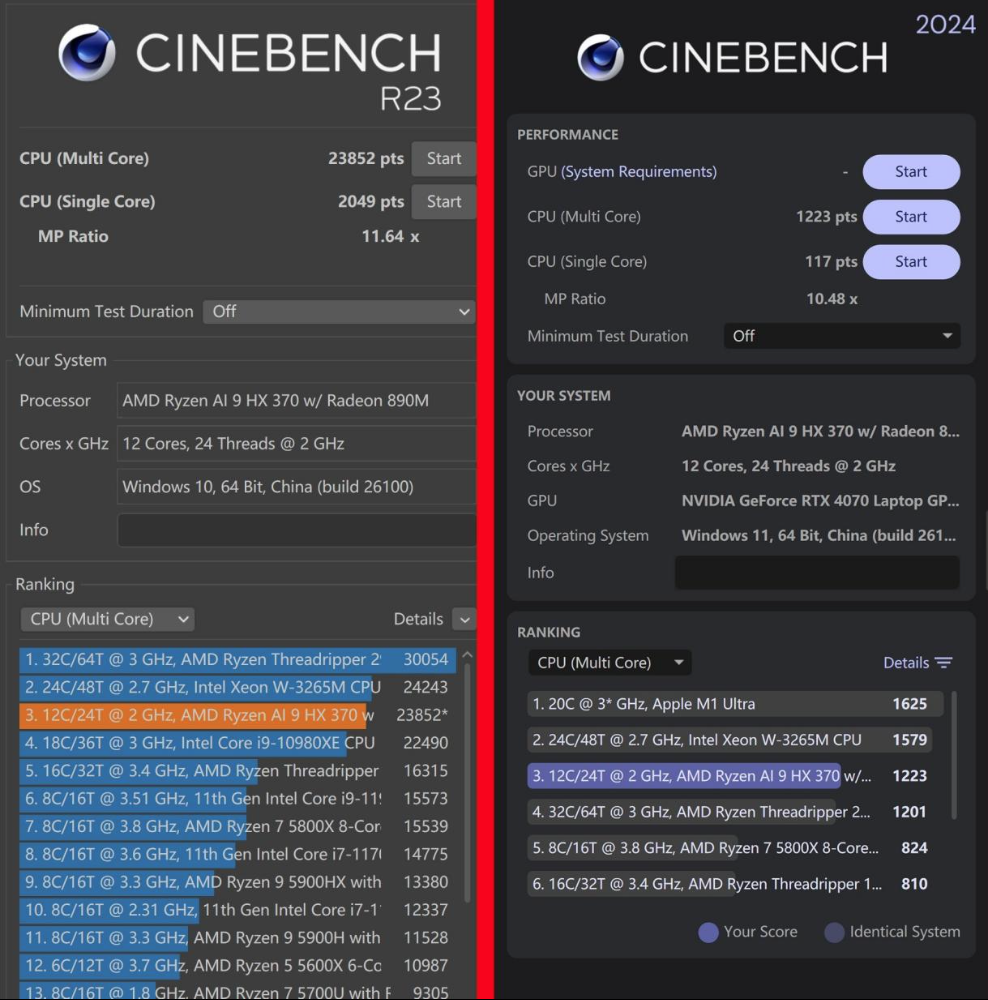Viewport: 988px width, 1000px height.
Task: Select the Xeon W-3265M 1579 row
Action: (736, 740)
